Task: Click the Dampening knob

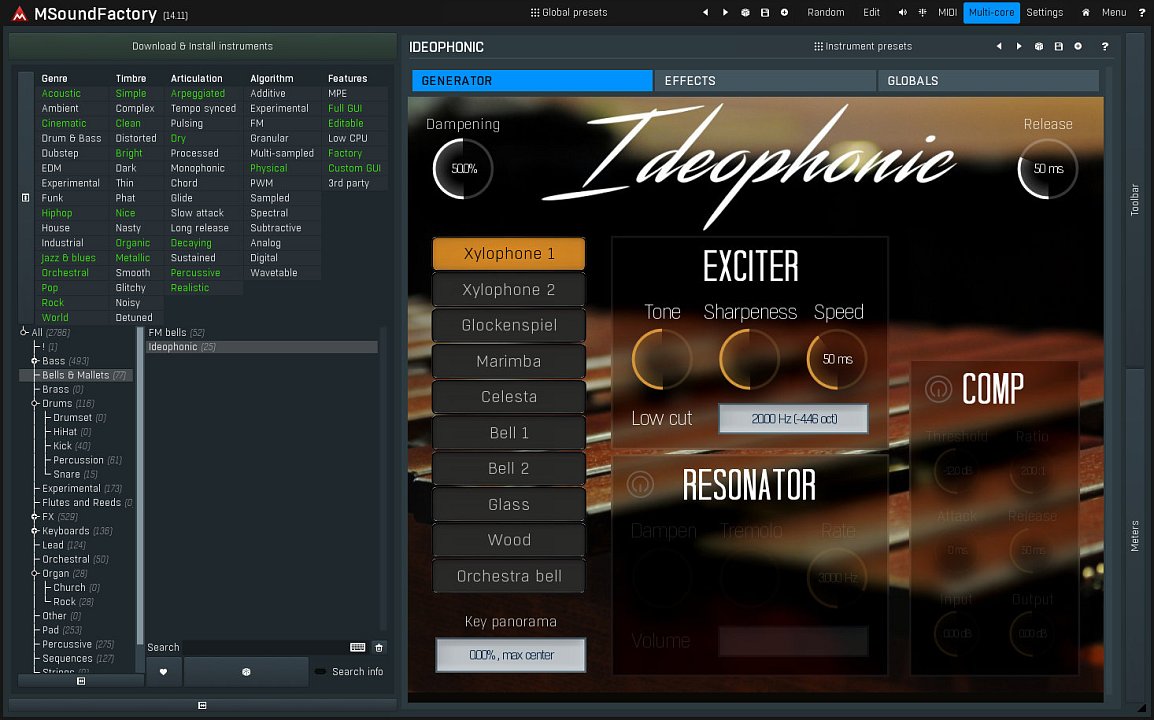Action: pos(463,169)
